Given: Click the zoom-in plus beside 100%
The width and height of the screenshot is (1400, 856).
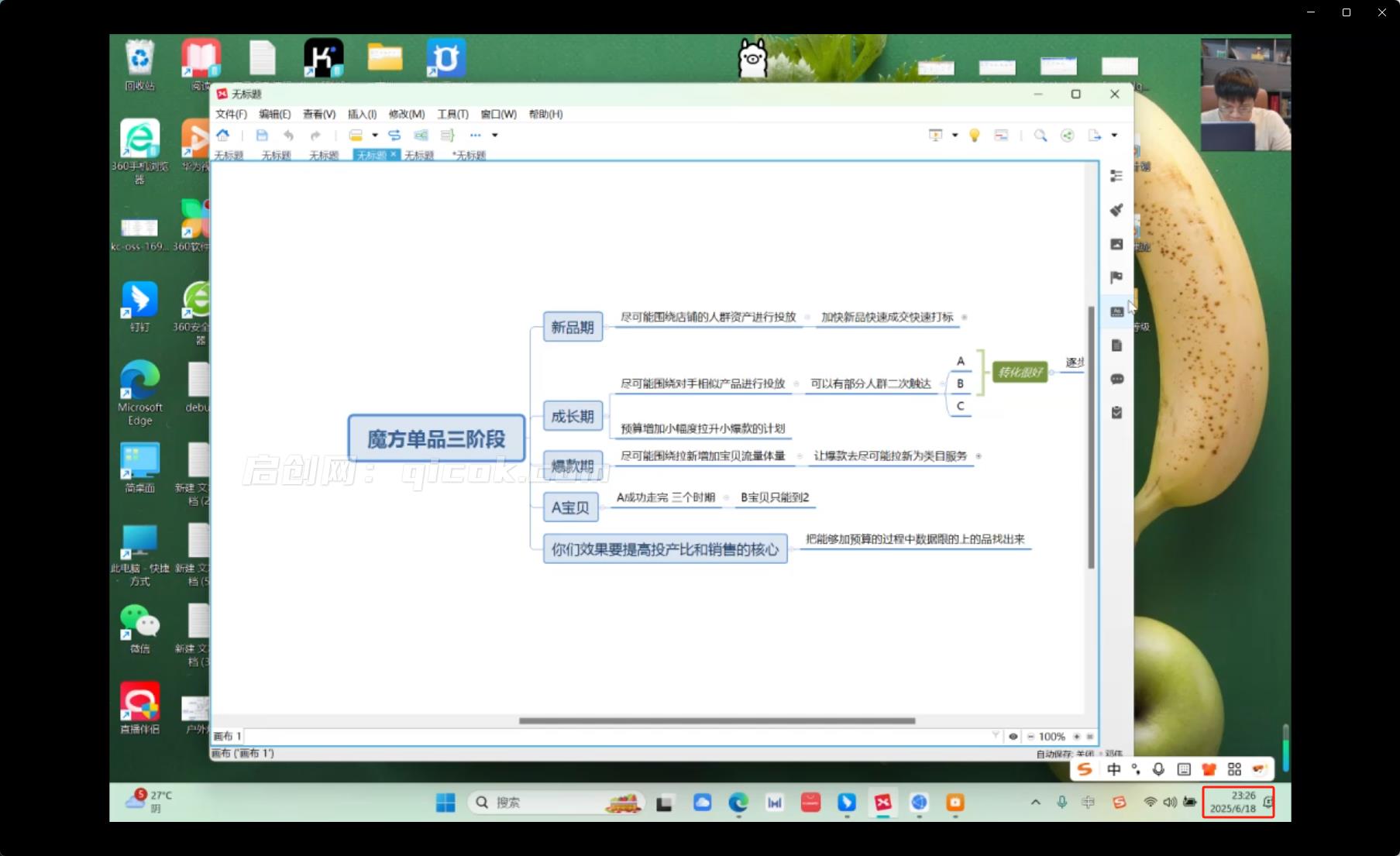Looking at the screenshot, I should click(x=1076, y=737).
